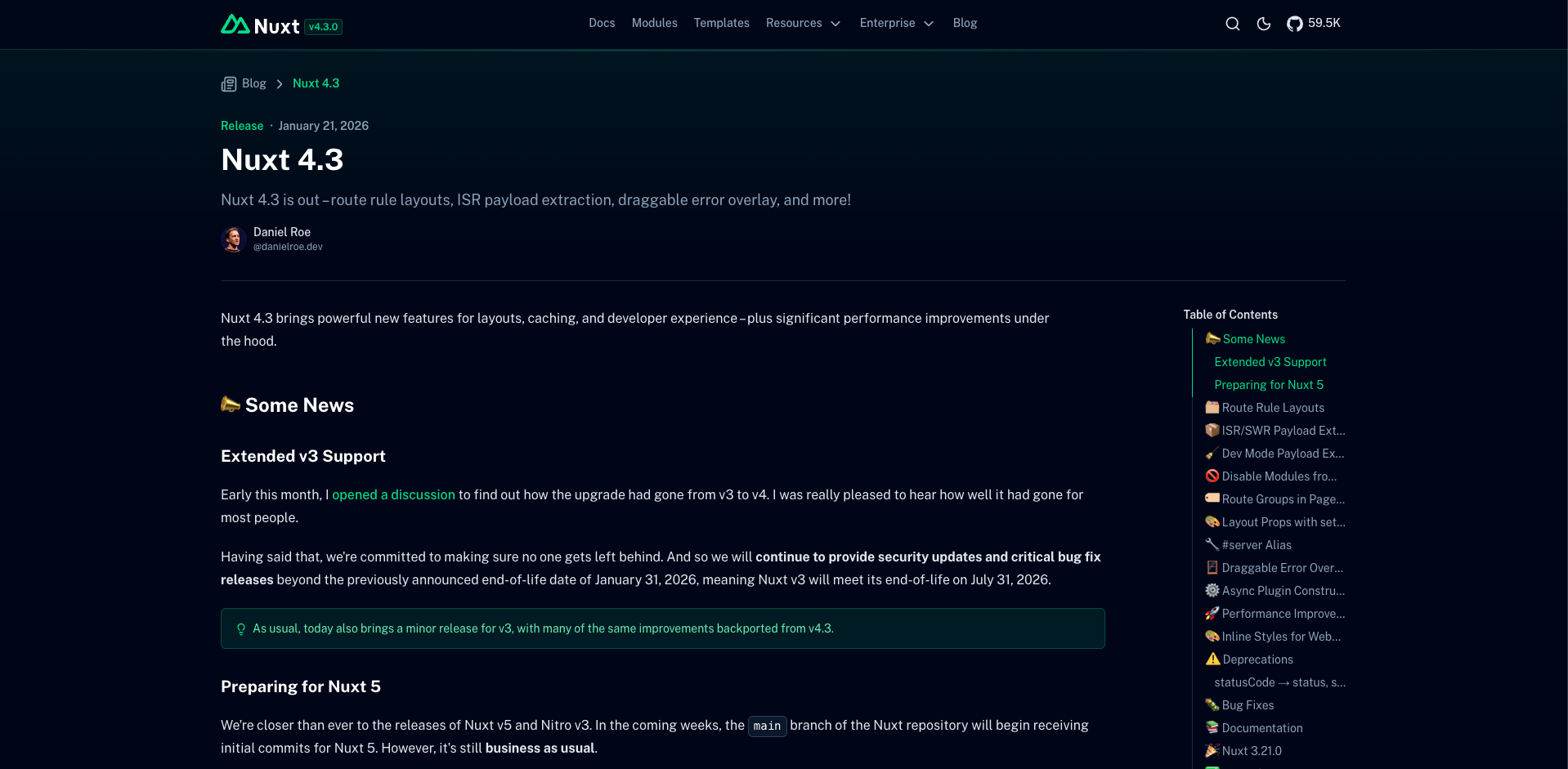Click the Nuxt logo in header
The height and width of the screenshot is (769, 1568).
(x=260, y=25)
